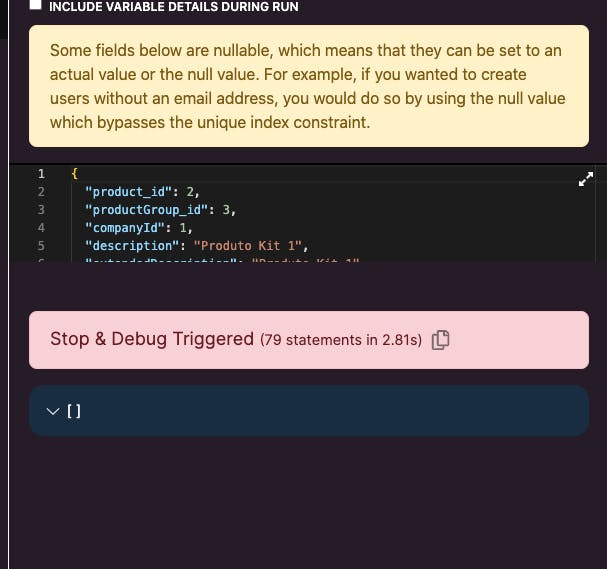The height and width of the screenshot is (569, 607).
Task: Click the Include Variable Details During Run label
Action: (173, 7)
